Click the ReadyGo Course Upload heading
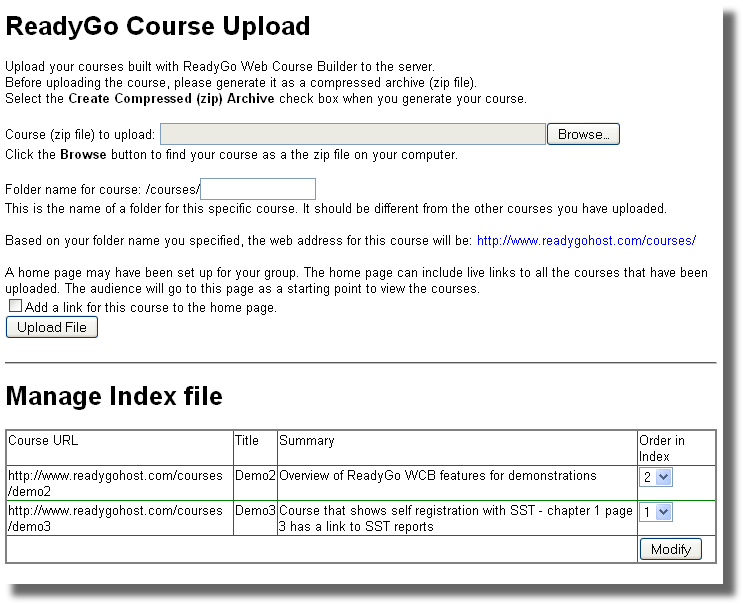The image size is (743, 604). click(158, 26)
